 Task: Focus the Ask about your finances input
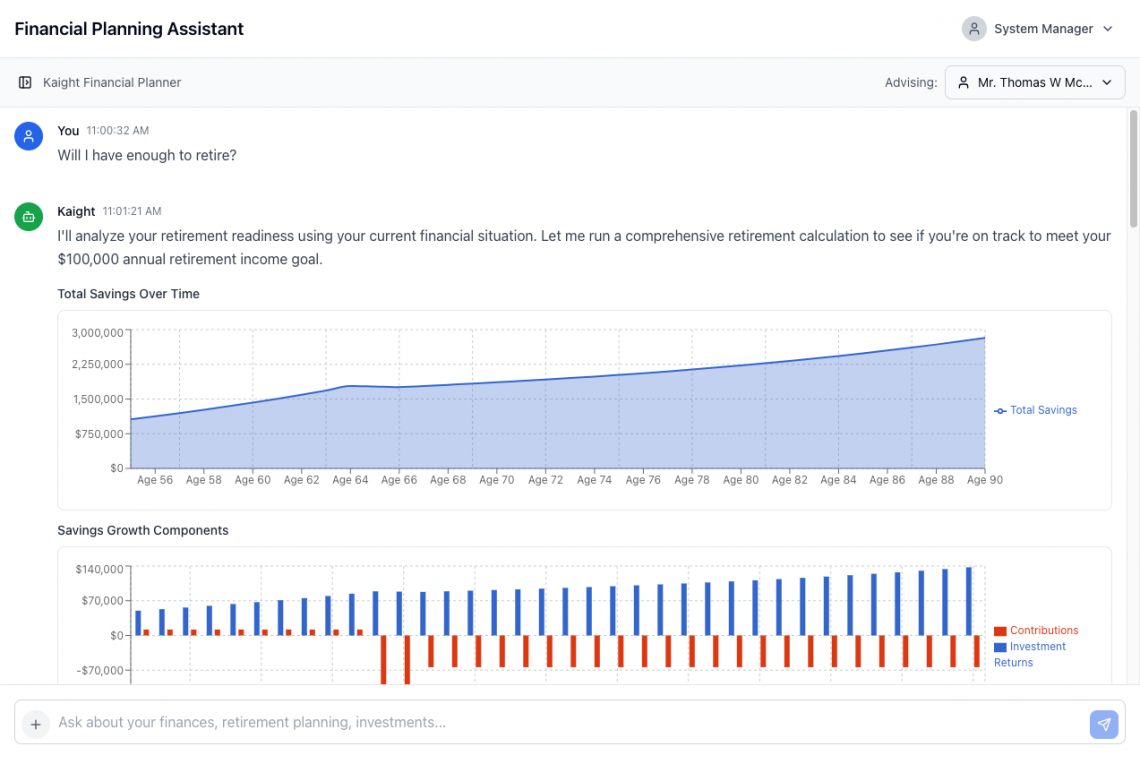[560, 723]
